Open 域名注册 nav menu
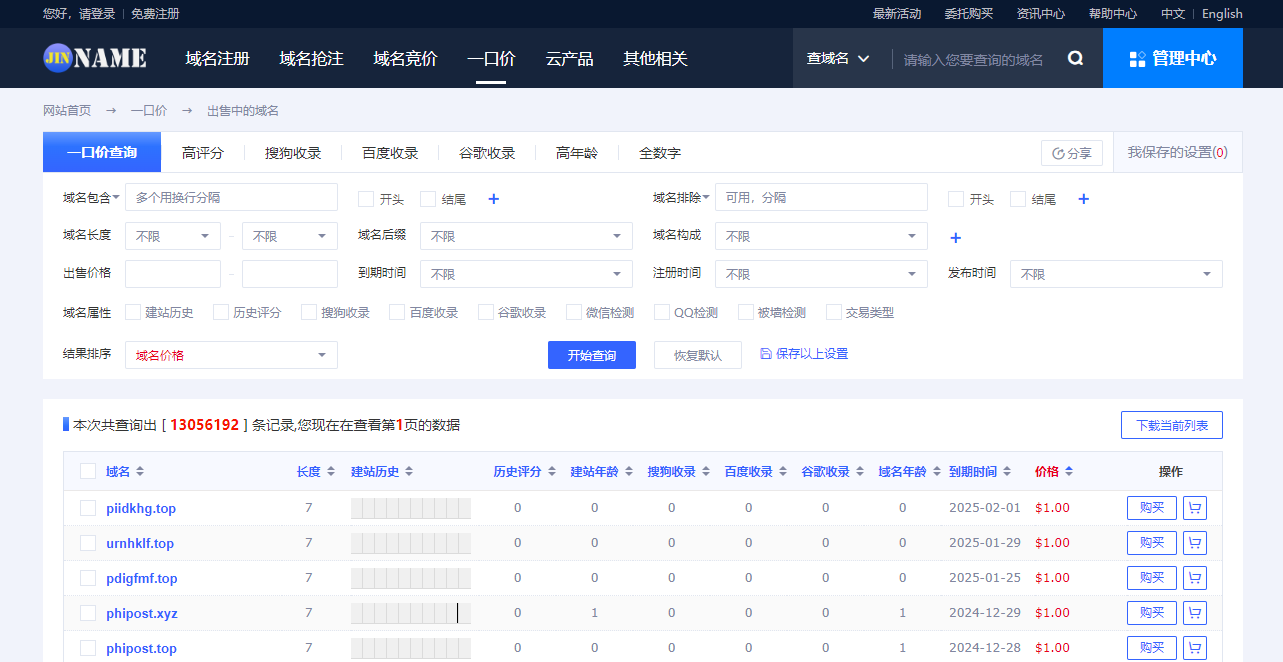The height and width of the screenshot is (662, 1283). point(217,59)
